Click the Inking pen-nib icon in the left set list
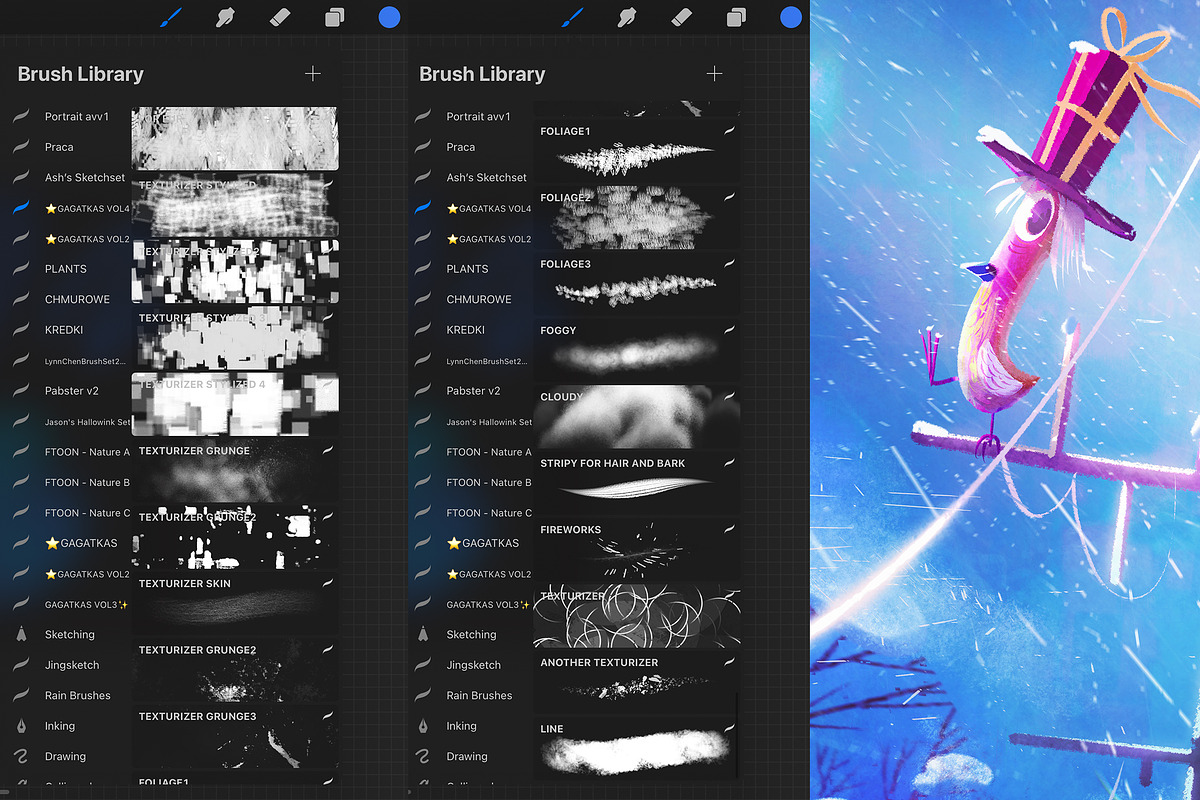1200x800 pixels. click(x=22, y=725)
